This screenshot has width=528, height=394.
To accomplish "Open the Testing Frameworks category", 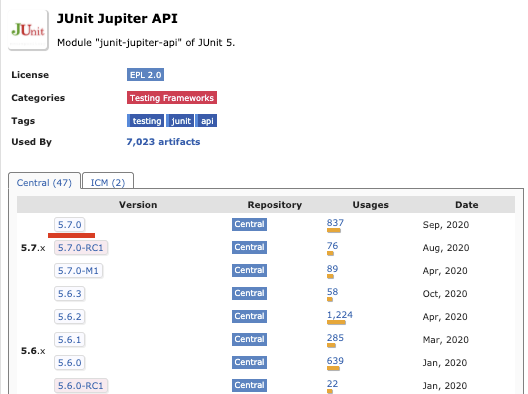I will [172, 98].
